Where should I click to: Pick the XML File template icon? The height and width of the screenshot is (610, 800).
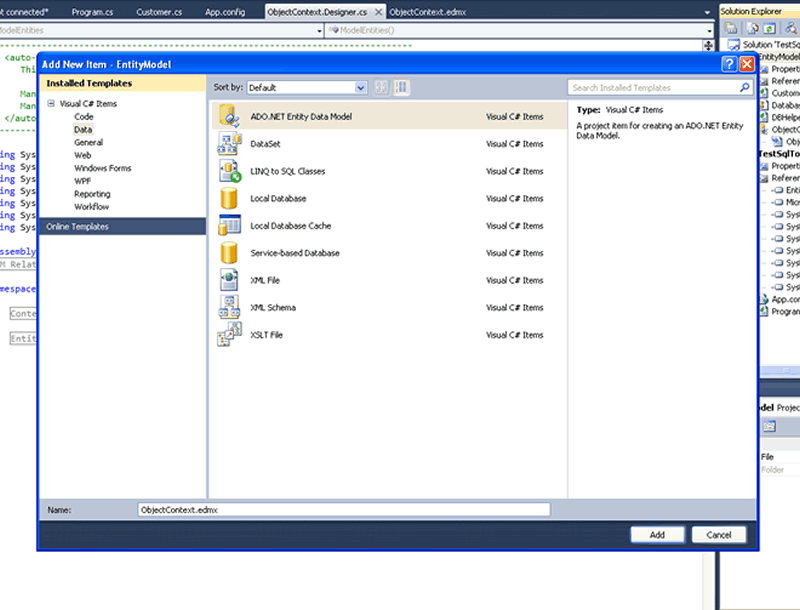229,280
